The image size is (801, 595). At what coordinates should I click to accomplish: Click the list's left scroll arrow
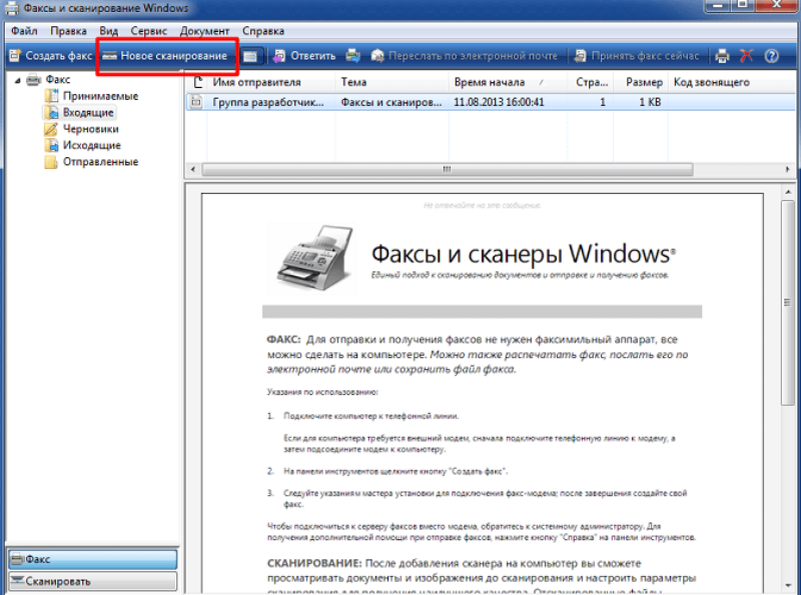pos(193,169)
